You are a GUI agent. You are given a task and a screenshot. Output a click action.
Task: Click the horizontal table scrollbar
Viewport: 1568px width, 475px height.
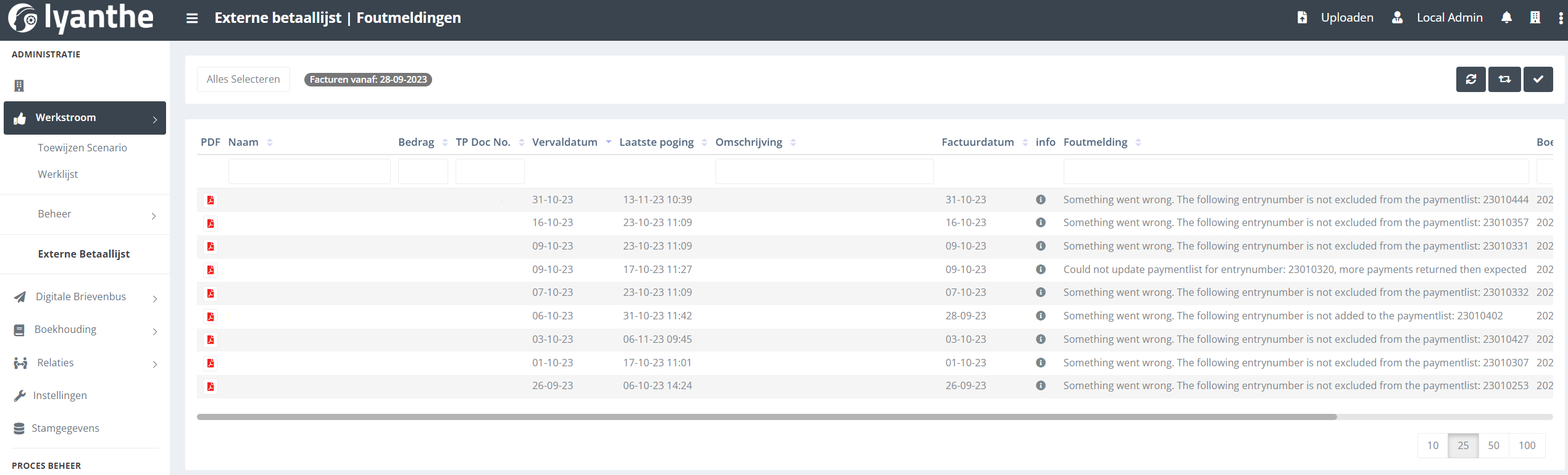pos(766,418)
